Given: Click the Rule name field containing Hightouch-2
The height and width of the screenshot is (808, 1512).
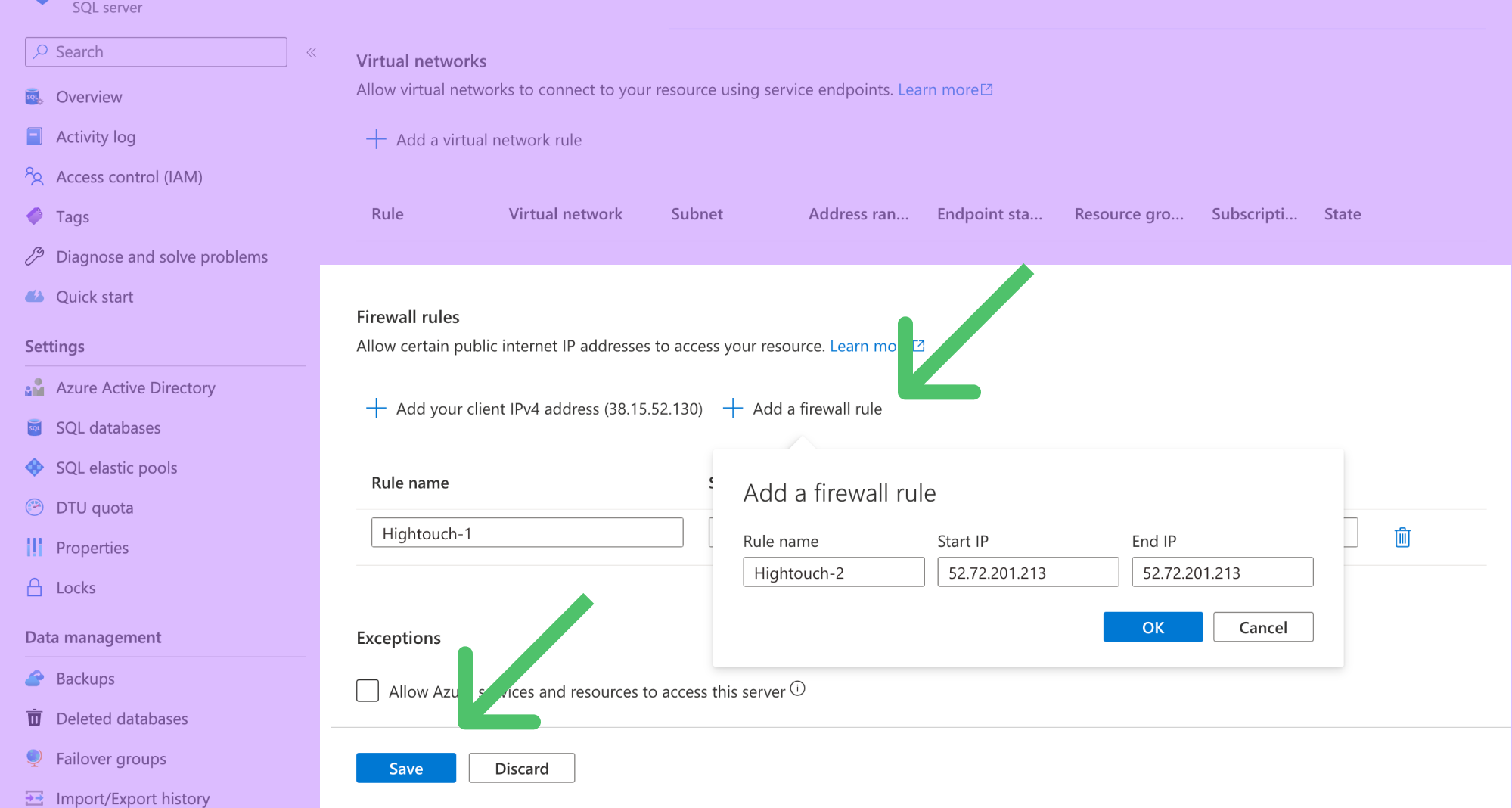Looking at the screenshot, I should point(834,572).
